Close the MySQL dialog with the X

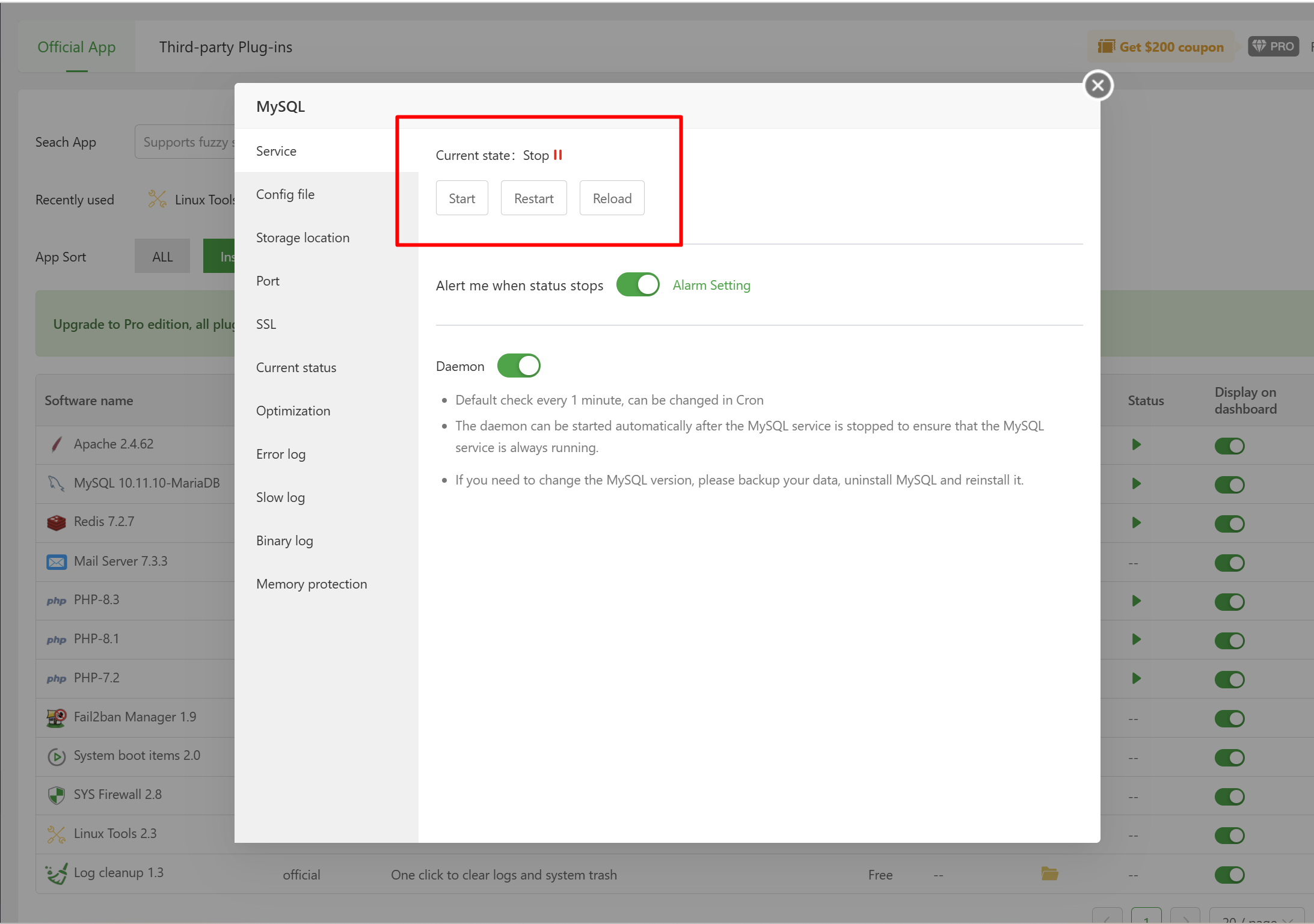point(1098,85)
